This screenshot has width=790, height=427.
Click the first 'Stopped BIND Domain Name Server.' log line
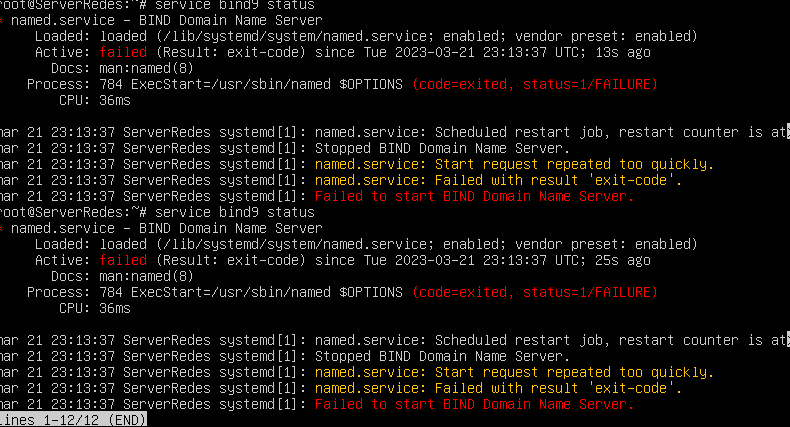(442, 148)
